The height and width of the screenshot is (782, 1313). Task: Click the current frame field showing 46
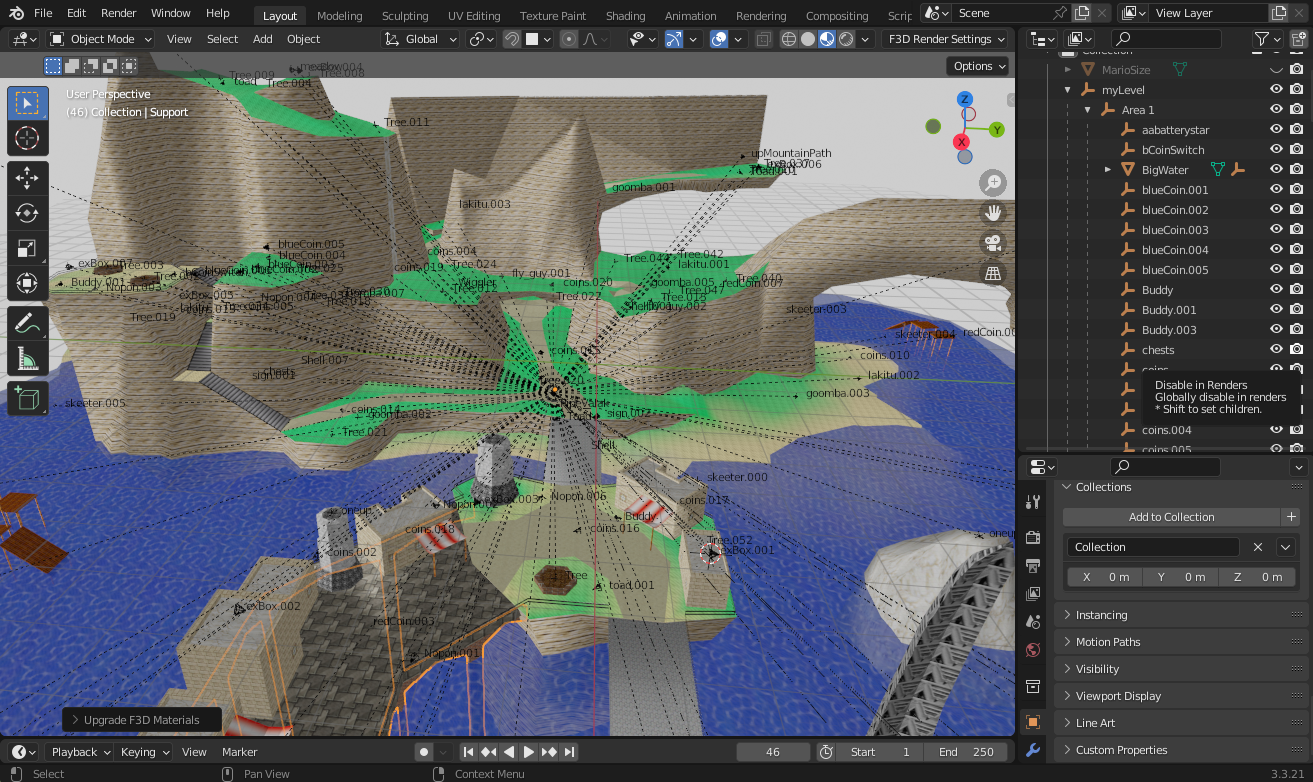pyautogui.click(x=772, y=752)
